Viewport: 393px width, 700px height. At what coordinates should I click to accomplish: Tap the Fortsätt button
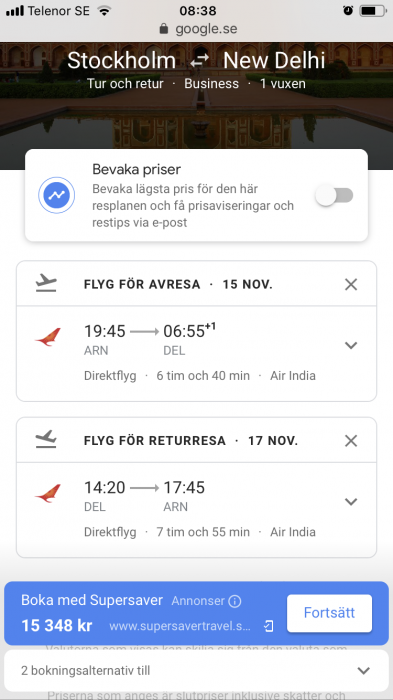coord(329,613)
